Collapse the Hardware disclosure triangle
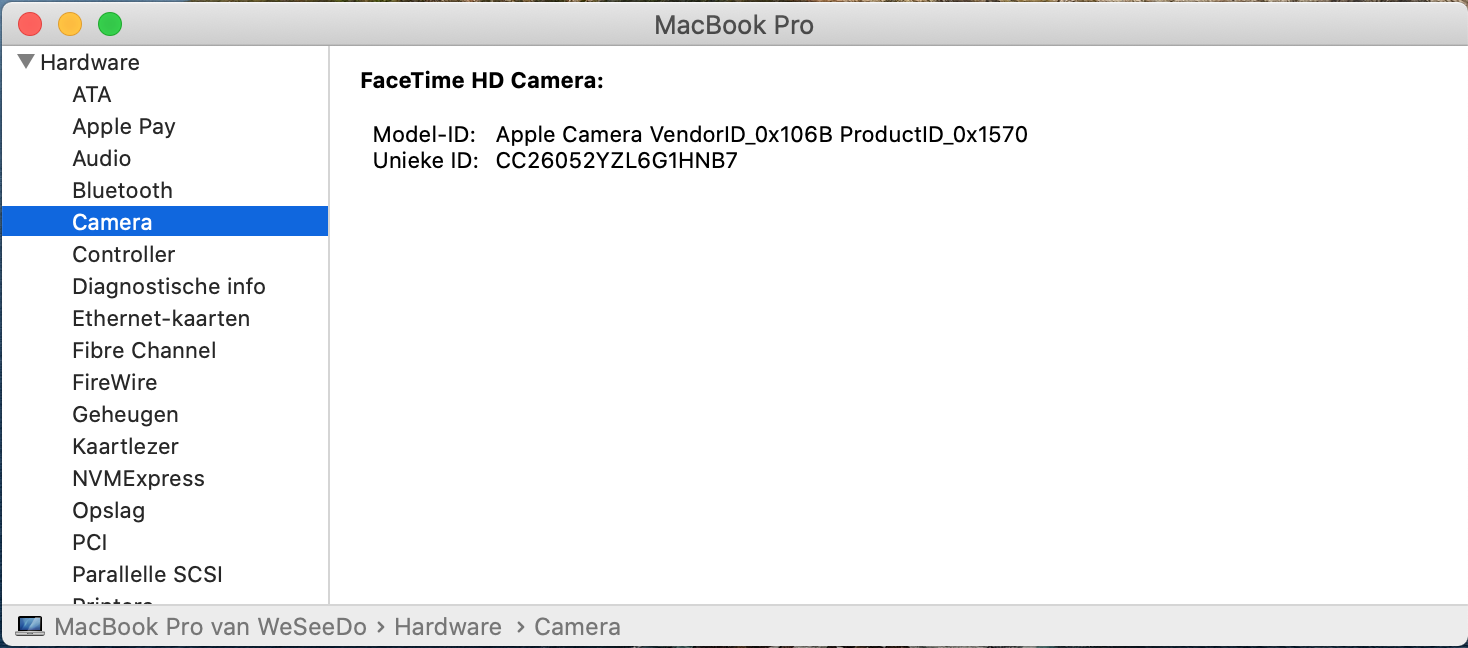This screenshot has width=1468, height=648. point(26,62)
